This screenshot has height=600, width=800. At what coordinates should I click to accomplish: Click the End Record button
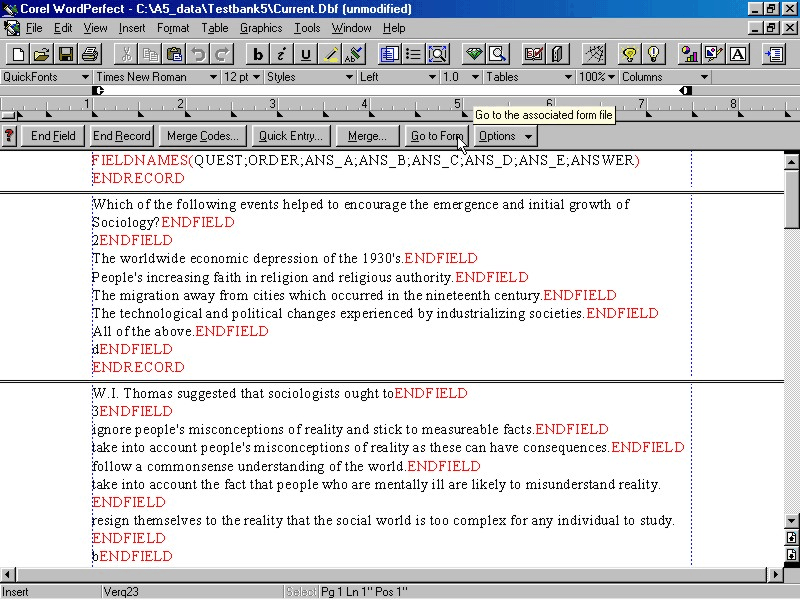[x=122, y=136]
